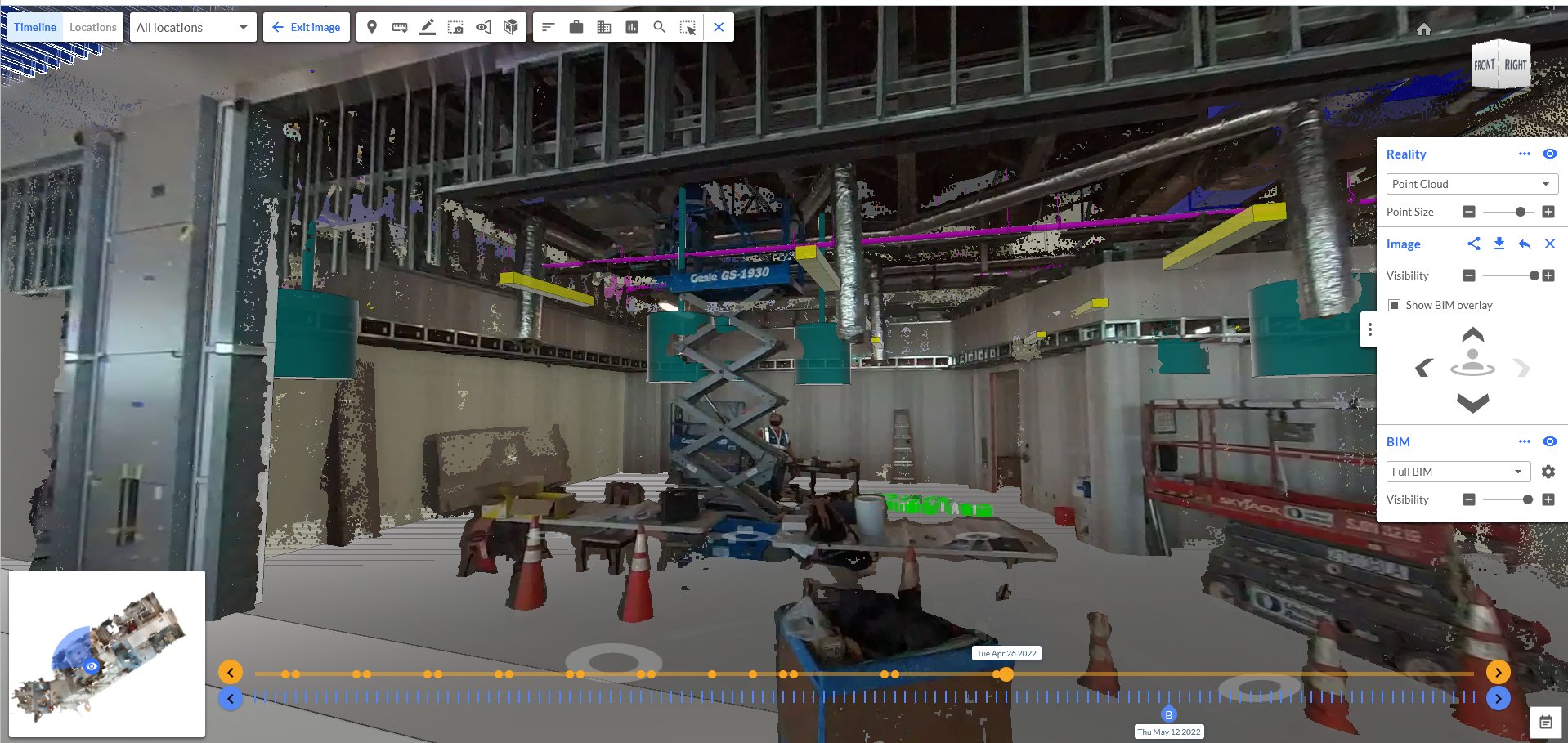Open the Point Cloud dropdown in Reality panel

click(1472, 184)
